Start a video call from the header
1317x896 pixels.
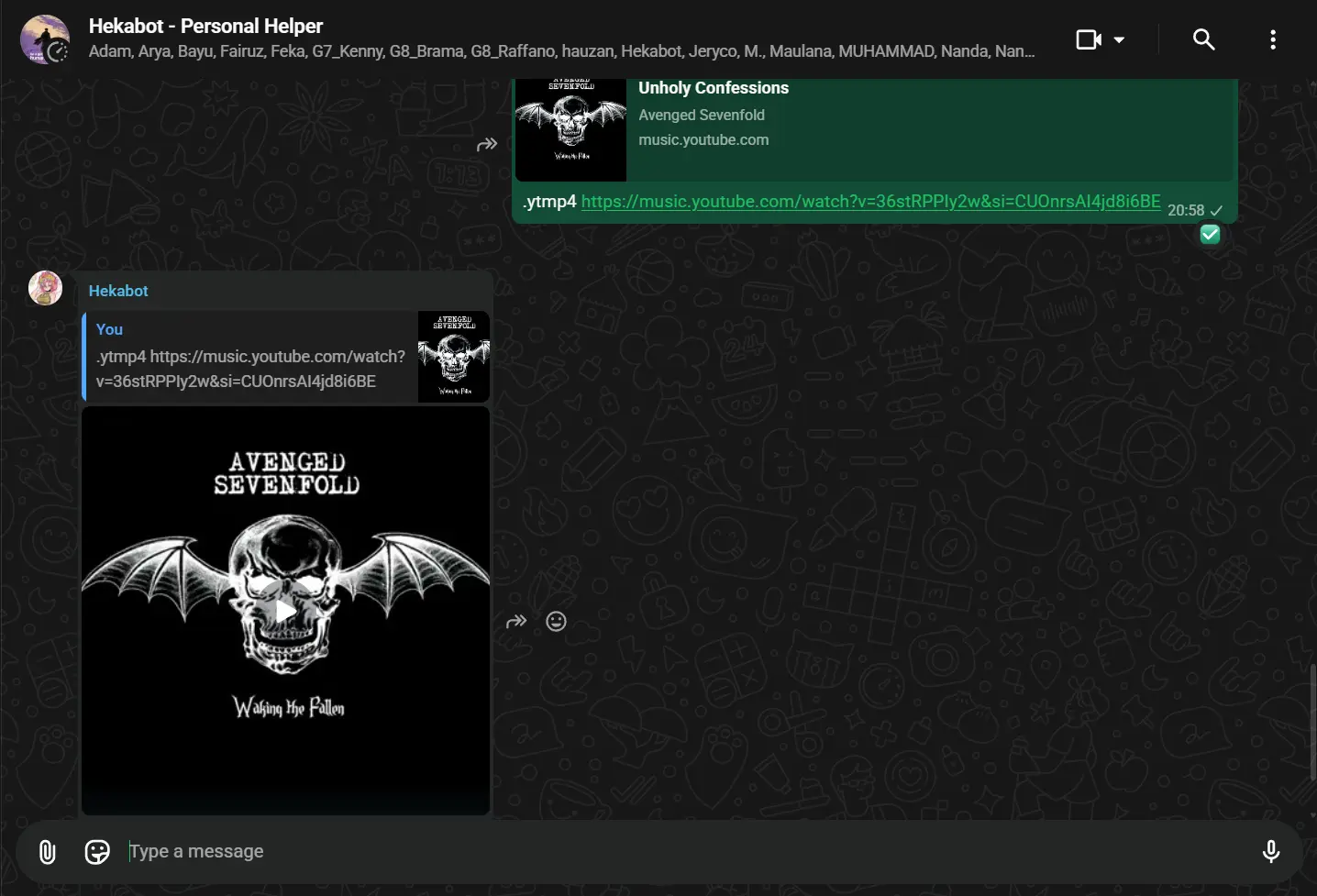[1089, 39]
